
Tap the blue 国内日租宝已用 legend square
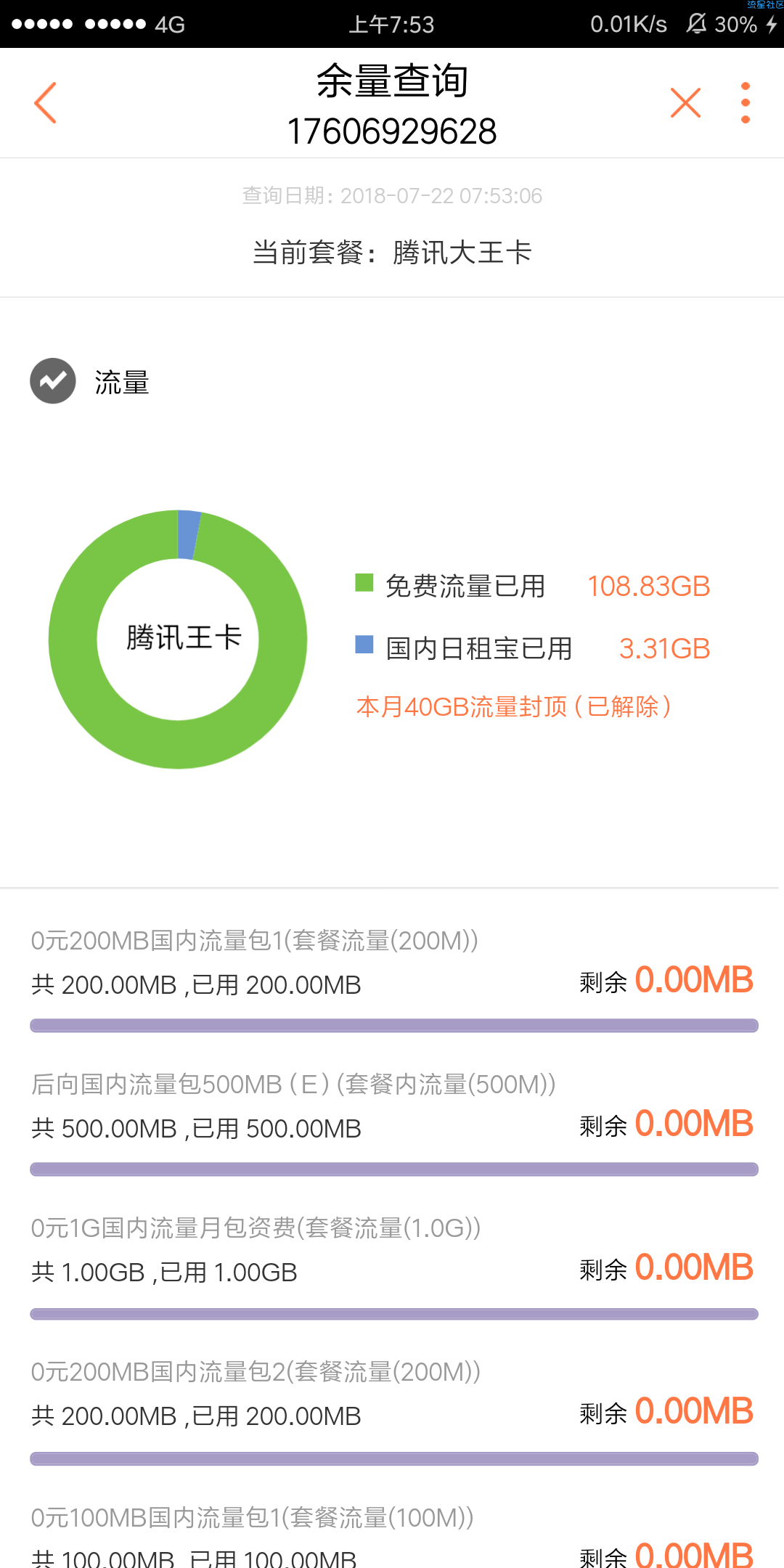pyautogui.click(x=364, y=645)
